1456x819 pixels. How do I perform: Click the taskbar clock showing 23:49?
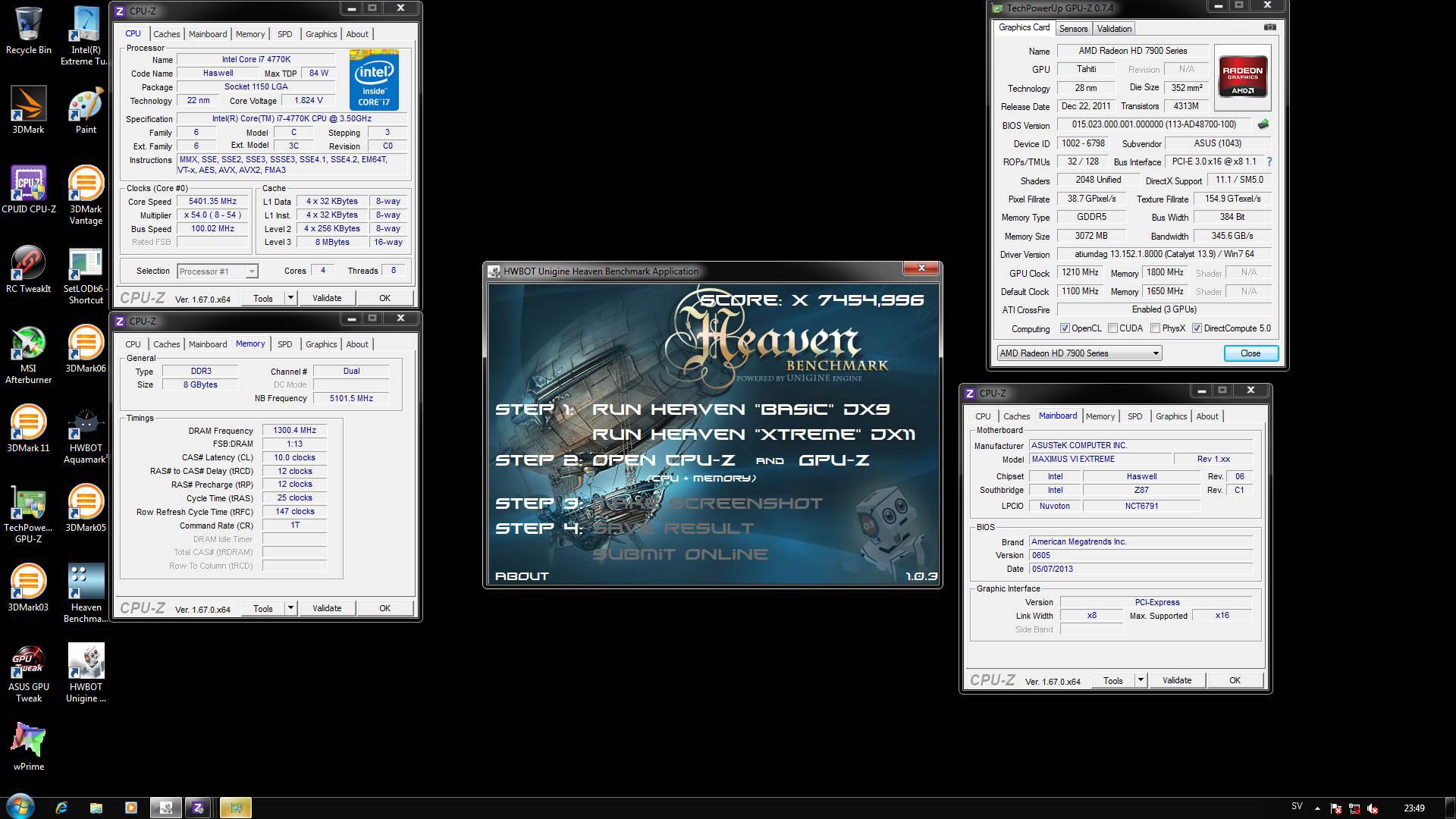pyautogui.click(x=1414, y=808)
